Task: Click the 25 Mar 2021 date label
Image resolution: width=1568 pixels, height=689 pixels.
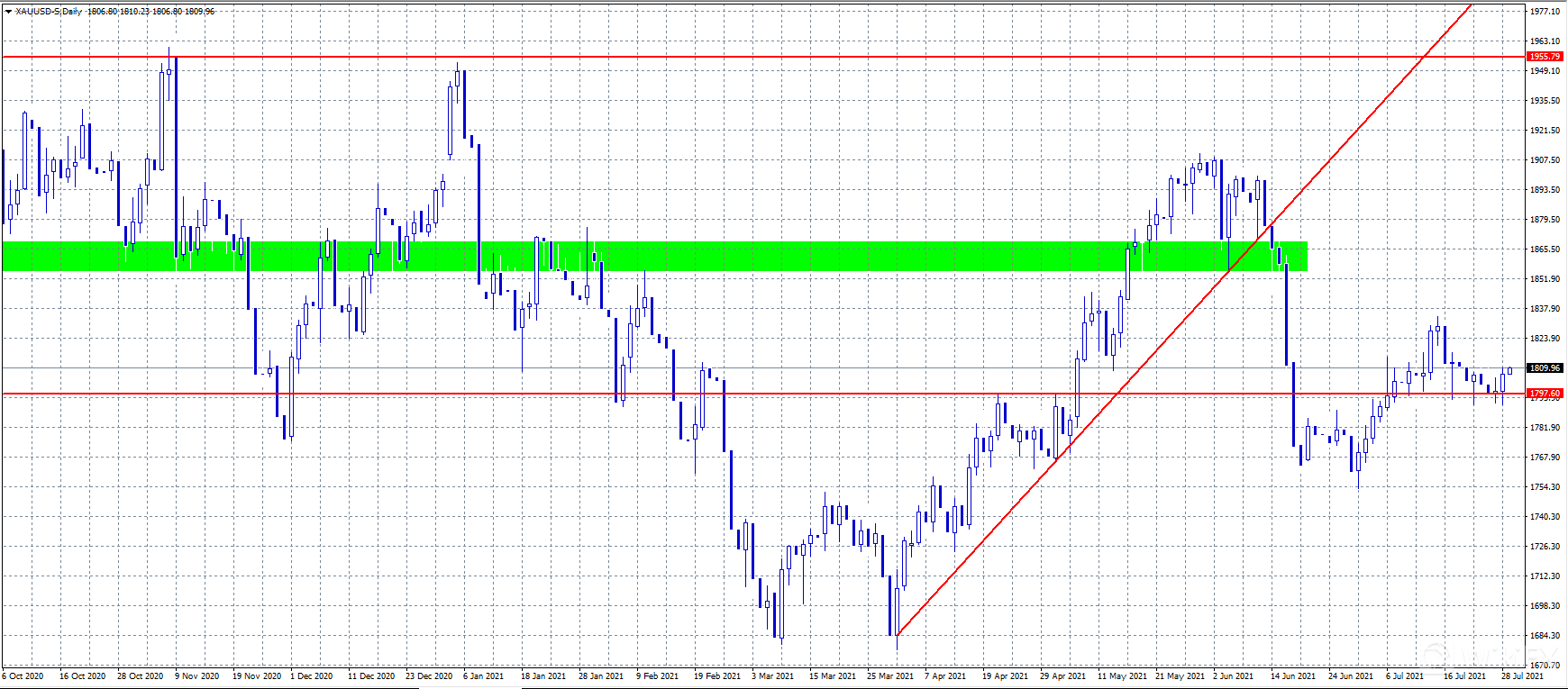Action: coord(889,675)
